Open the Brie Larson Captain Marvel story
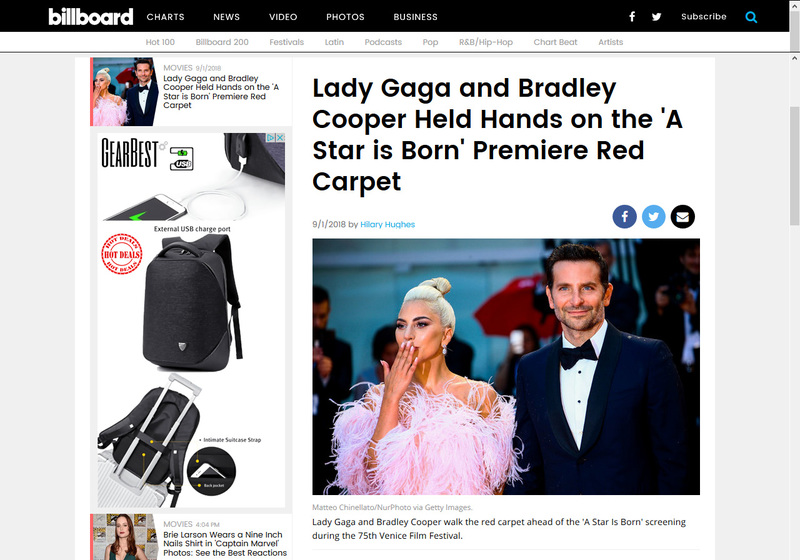Screen dimensions: 800x560 click(x=225, y=544)
